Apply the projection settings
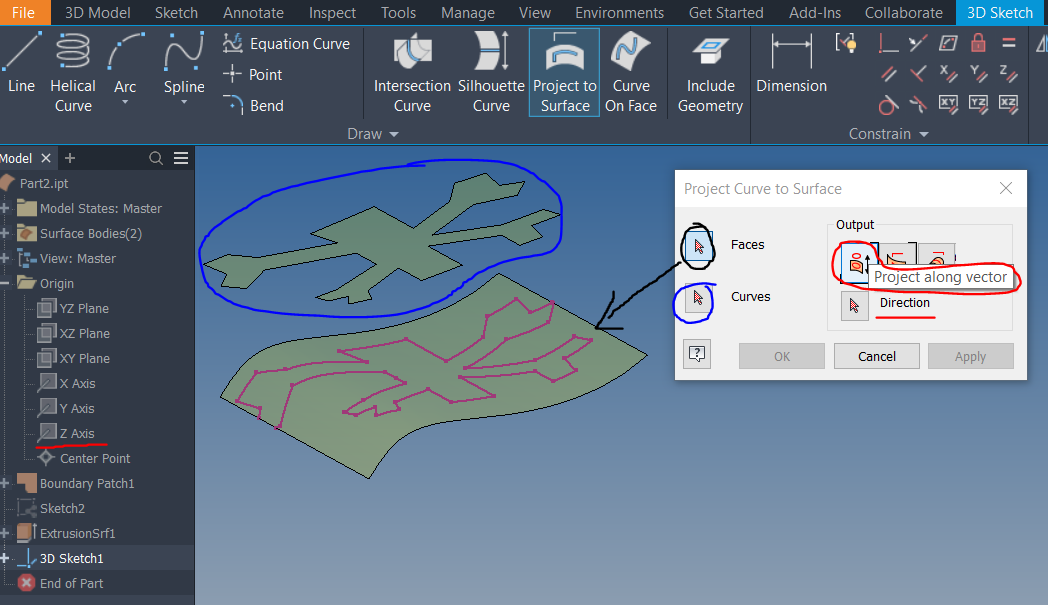Viewport: 1048px width, 605px height. click(x=970, y=355)
